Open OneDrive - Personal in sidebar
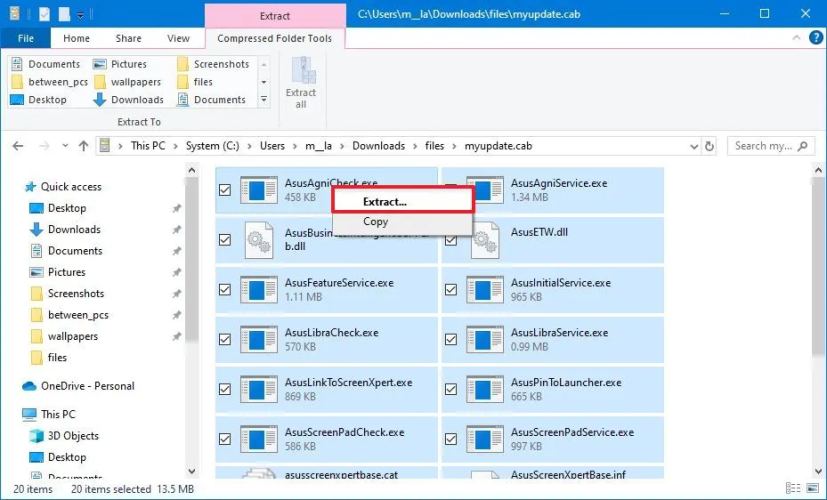 click(x=87, y=386)
